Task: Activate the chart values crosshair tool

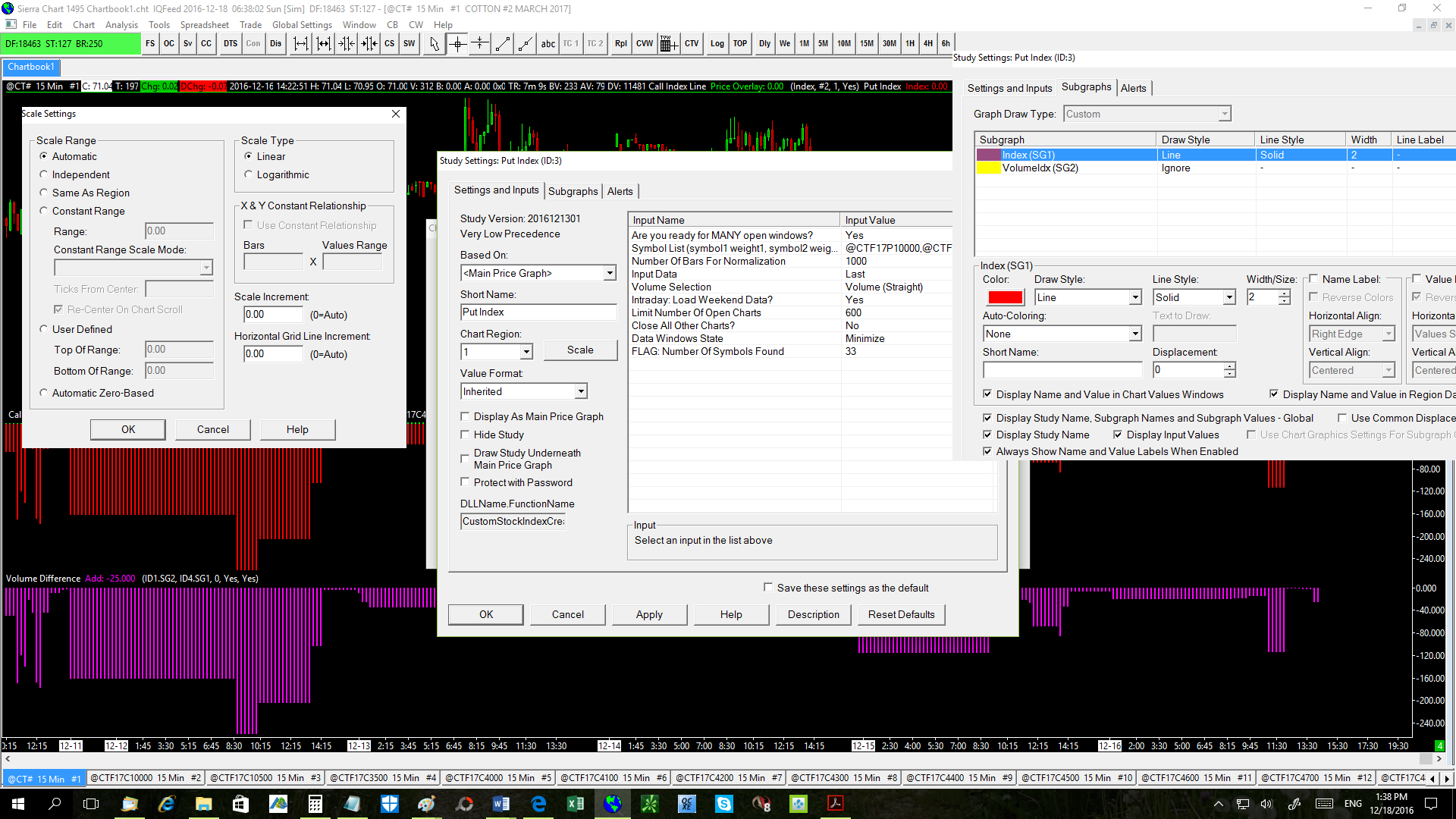Action: coord(457,44)
